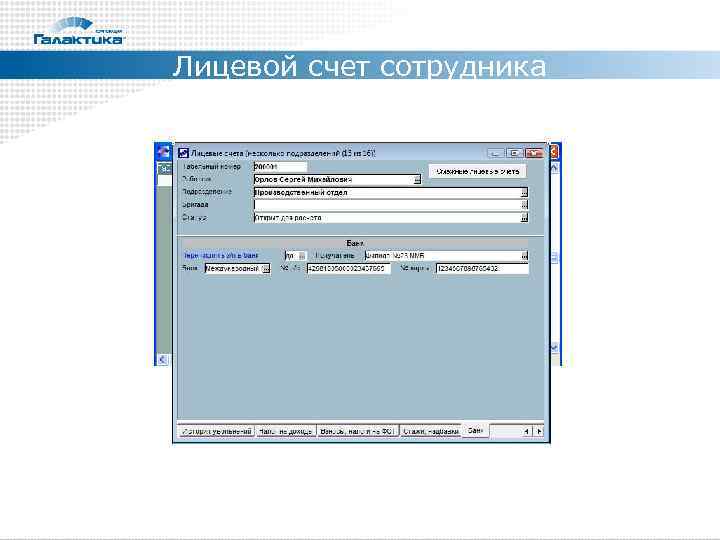720x540 pixels.
Task: Click the scroll-down arrow in the background window
Action: [554, 348]
